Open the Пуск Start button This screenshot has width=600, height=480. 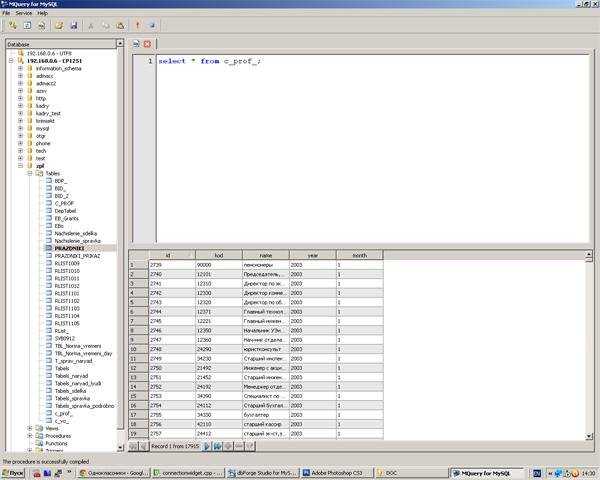tap(13, 473)
